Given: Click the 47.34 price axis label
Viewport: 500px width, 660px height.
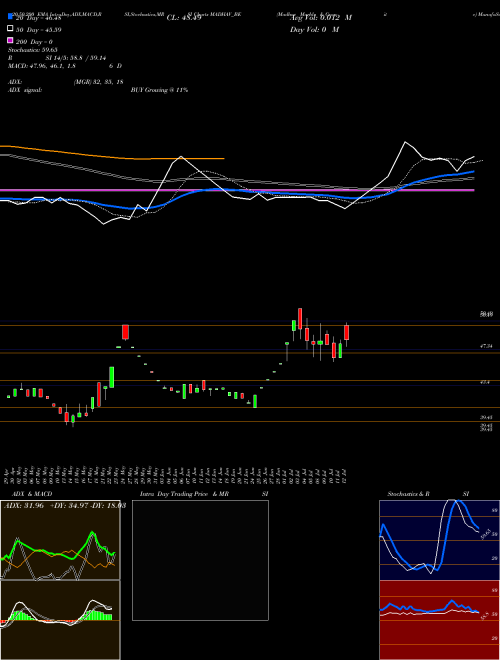Looking at the screenshot, I should click(486, 346).
